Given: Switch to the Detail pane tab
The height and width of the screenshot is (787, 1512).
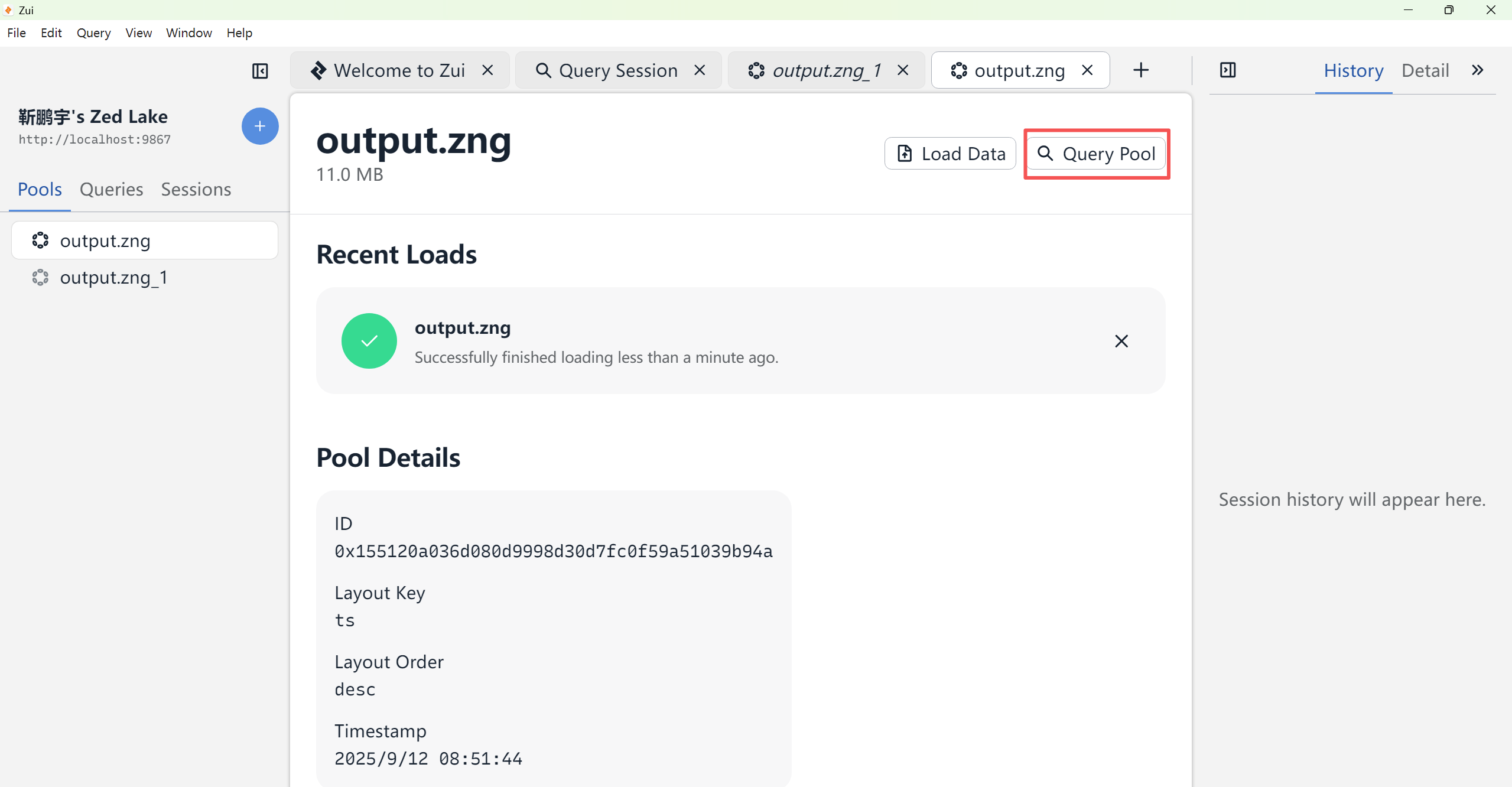Looking at the screenshot, I should tap(1425, 70).
